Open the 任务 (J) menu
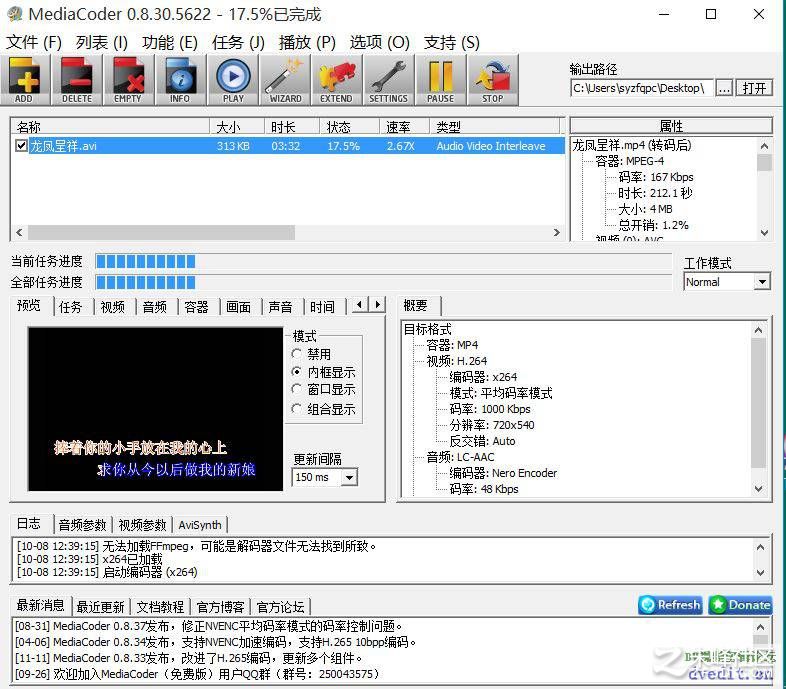The image size is (786, 689). coord(238,43)
